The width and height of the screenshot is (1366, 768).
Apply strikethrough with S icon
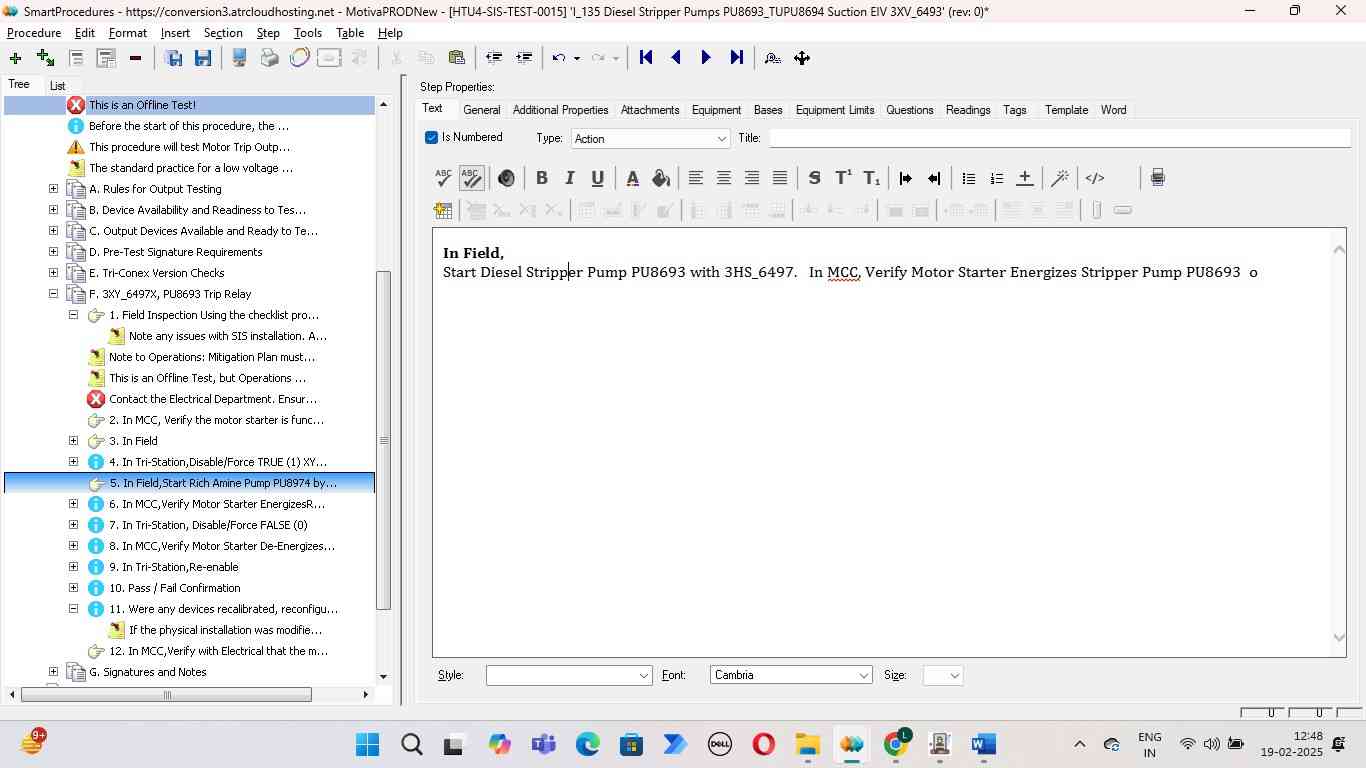814,178
